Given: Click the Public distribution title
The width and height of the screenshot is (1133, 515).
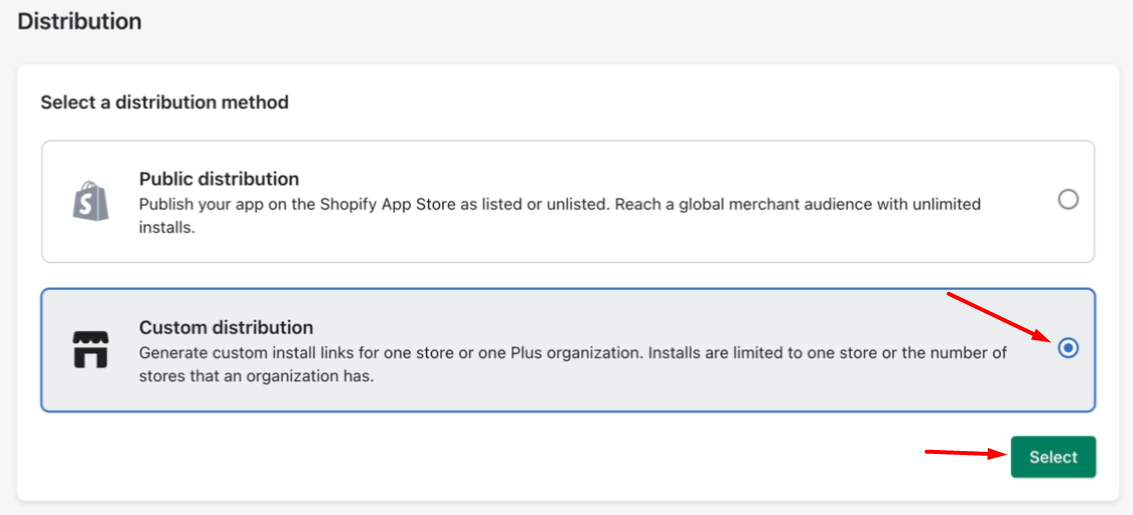Looking at the screenshot, I should [218, 179].
